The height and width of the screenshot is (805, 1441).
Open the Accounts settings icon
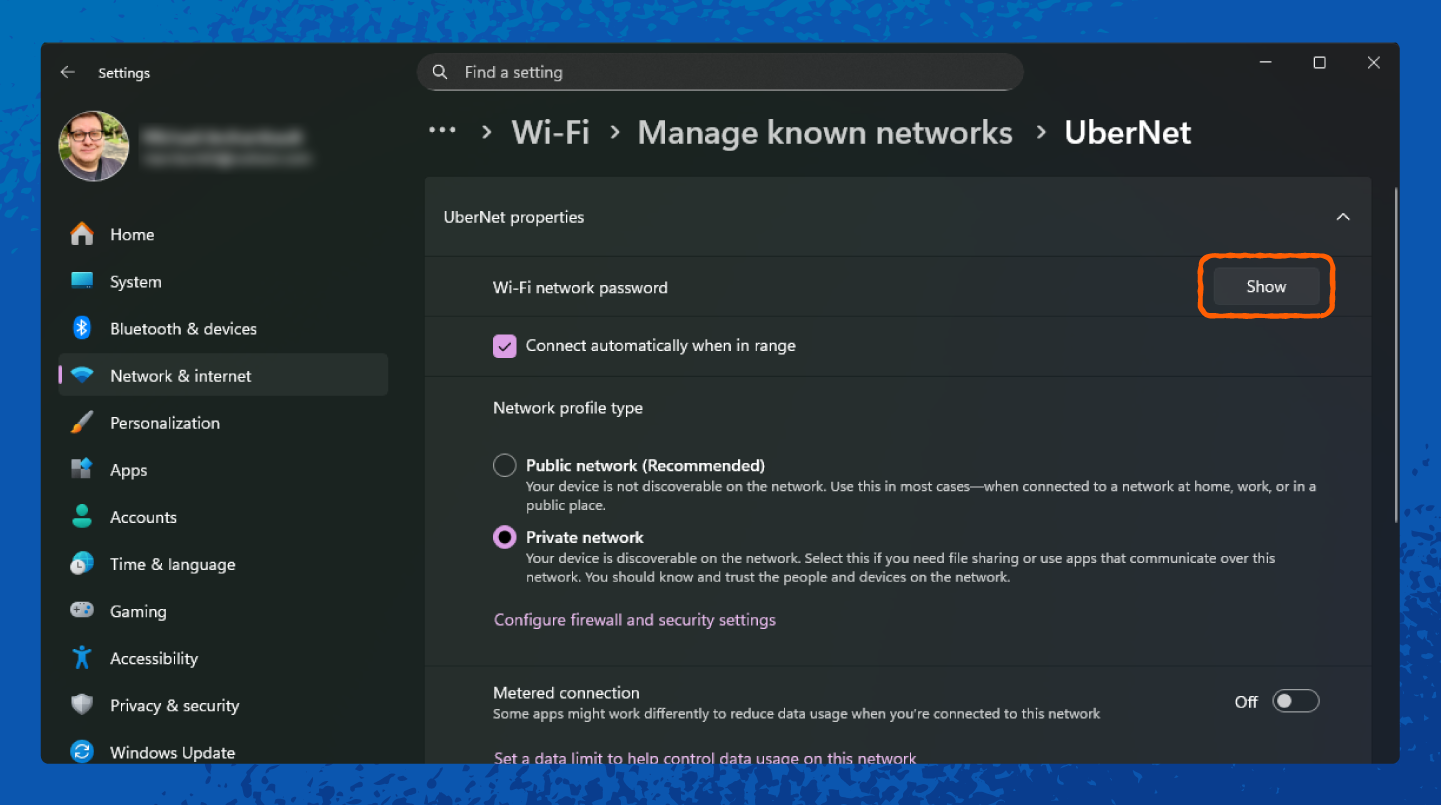[80, 516]
